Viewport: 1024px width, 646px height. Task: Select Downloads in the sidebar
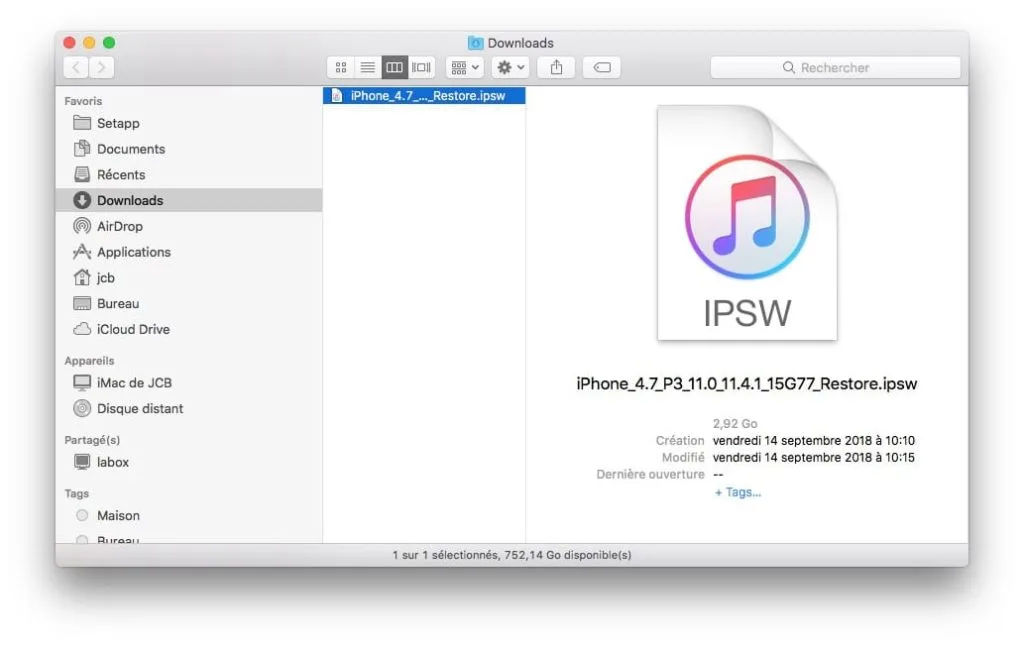click(x=189, y=200)
